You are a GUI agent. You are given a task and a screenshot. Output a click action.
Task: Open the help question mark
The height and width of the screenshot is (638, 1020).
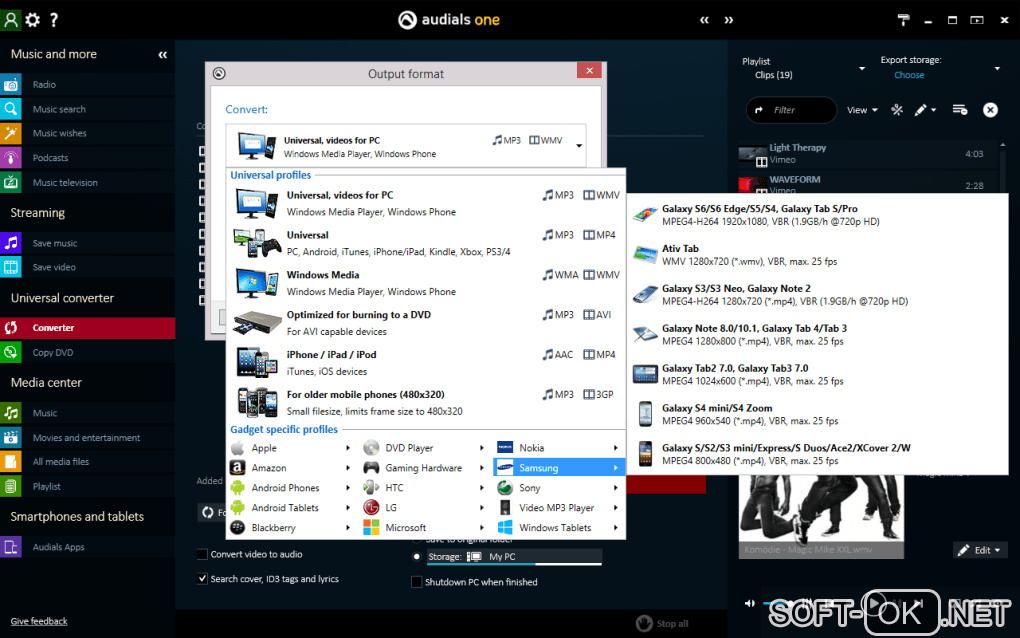point(54,20)
